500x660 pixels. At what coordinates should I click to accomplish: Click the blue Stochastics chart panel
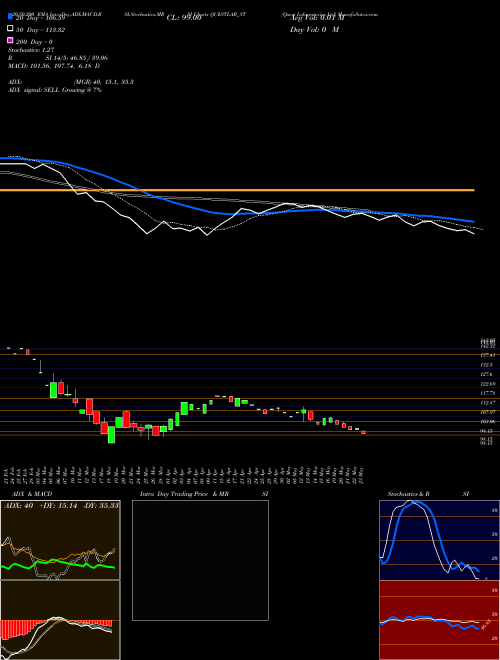coord(439,540)
